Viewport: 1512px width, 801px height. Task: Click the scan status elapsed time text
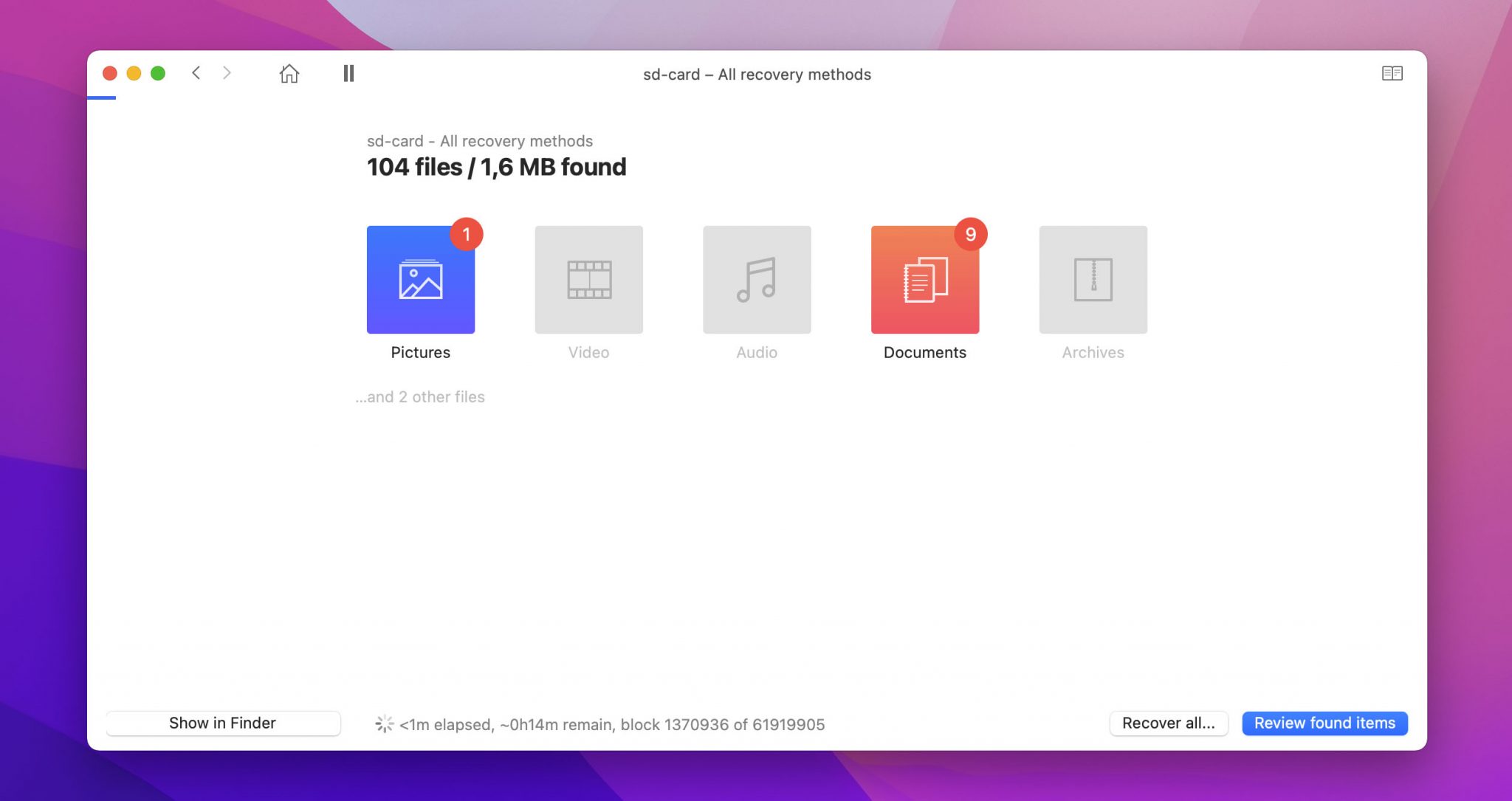pos(612,724)
